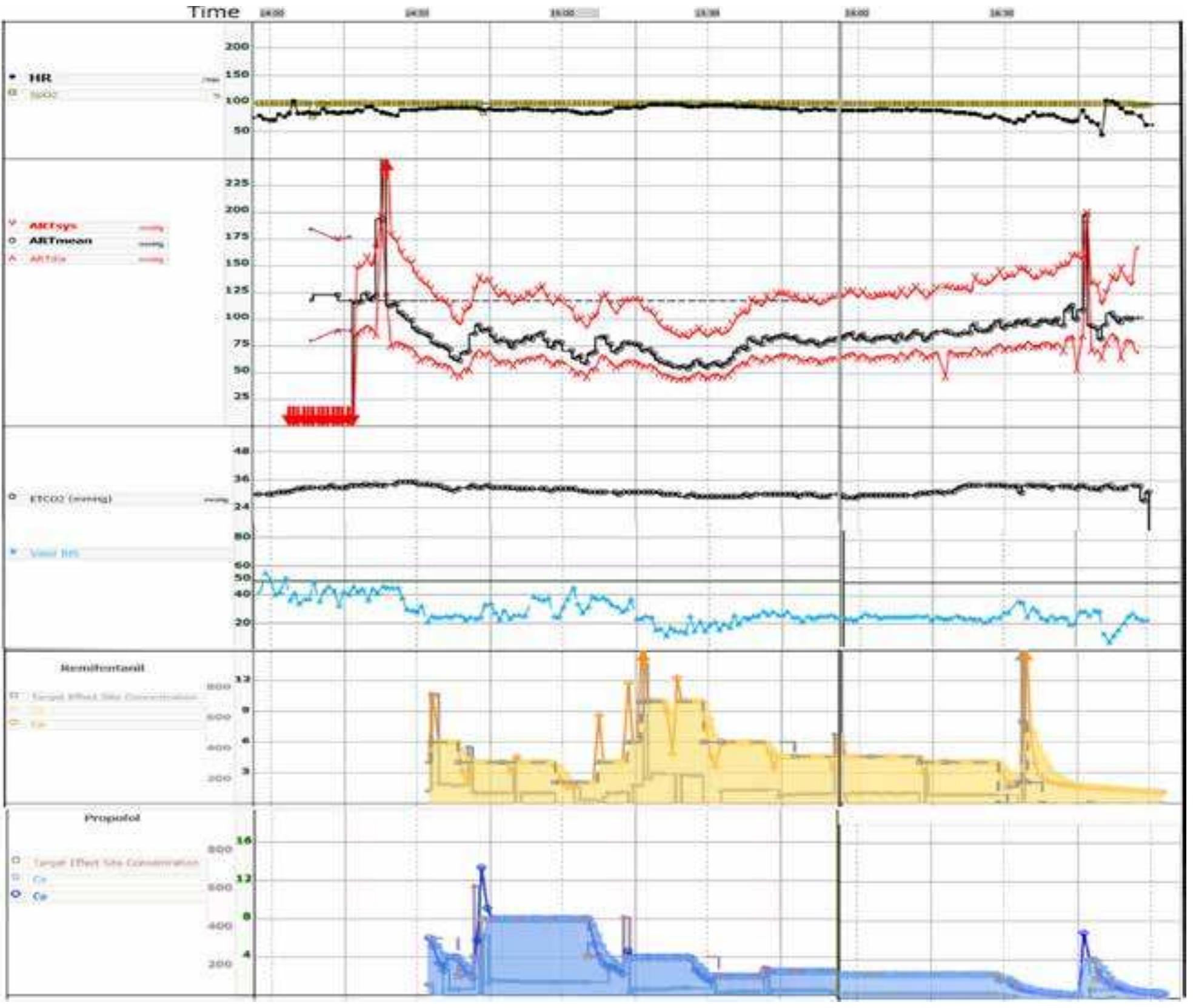This screenshot has width=1199, height=1008.
Task: Click the red off-scale up arrow on the ART peak
Action: pos(386,167)
